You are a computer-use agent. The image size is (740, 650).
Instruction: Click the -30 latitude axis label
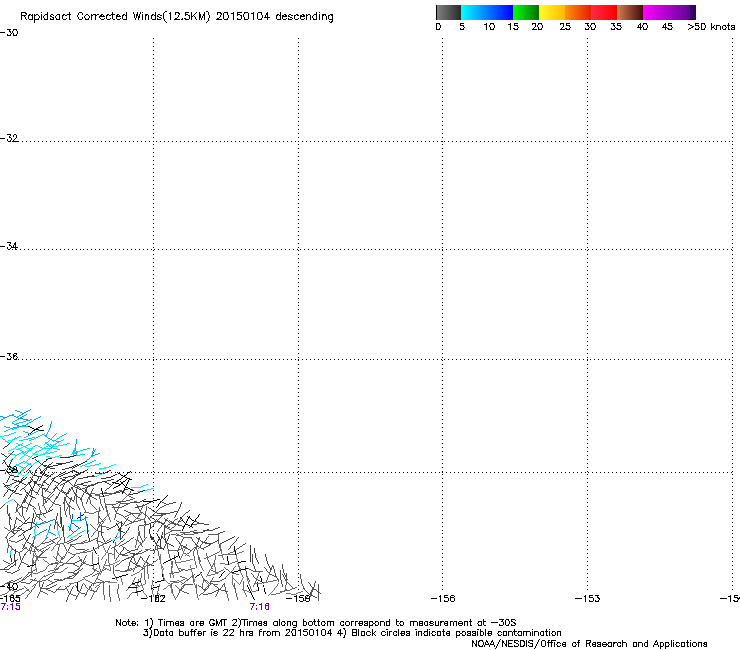9,33
